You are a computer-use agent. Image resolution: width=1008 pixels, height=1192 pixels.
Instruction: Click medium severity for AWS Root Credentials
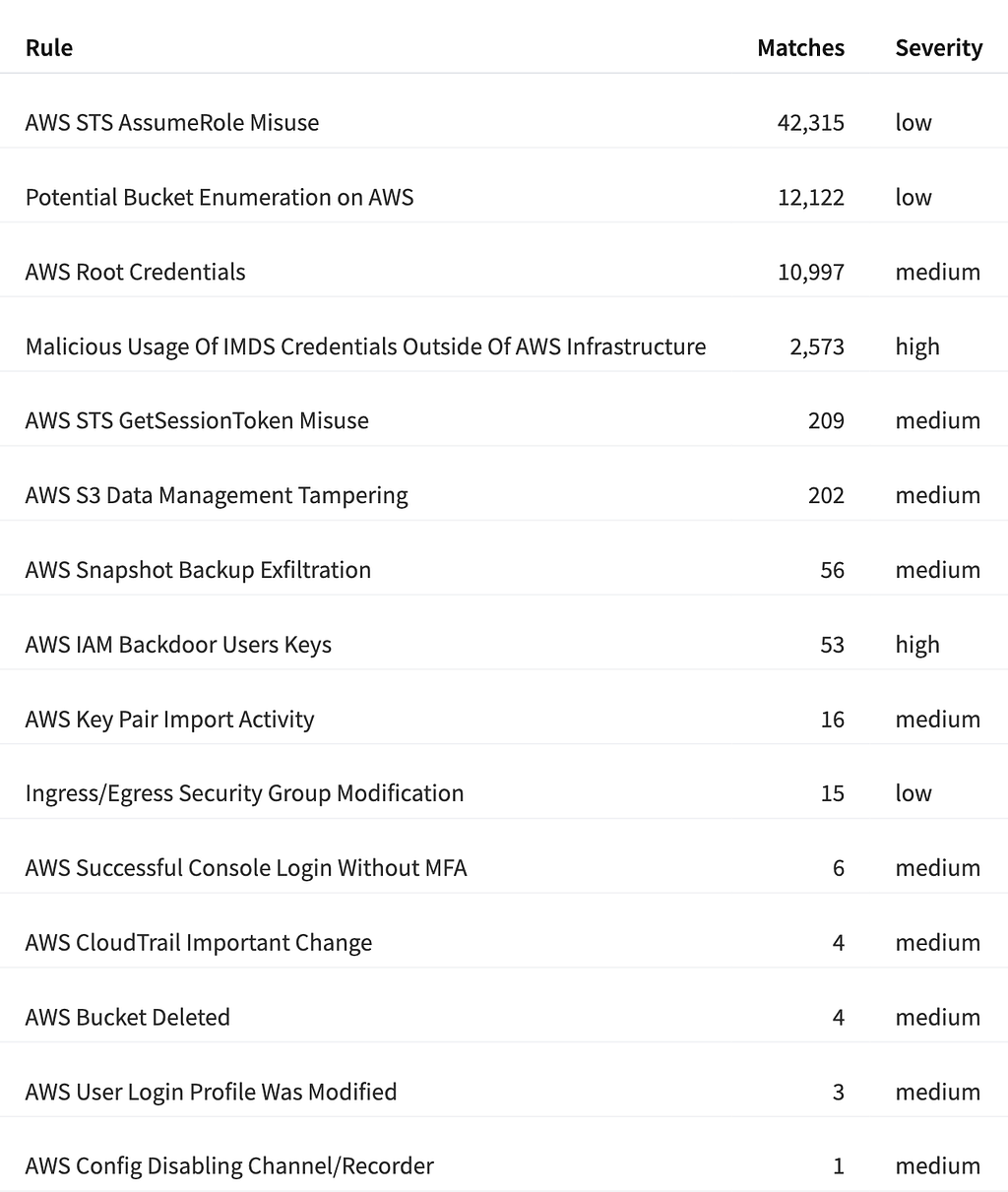click(x=938, y=272)
